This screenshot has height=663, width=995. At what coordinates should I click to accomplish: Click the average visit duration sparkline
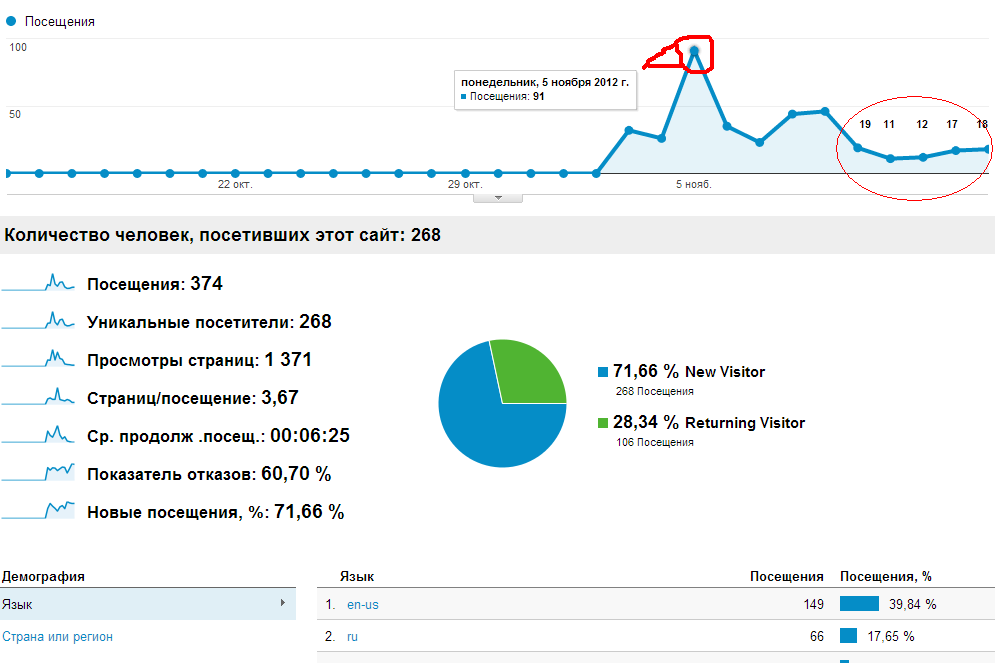[38, 436]
